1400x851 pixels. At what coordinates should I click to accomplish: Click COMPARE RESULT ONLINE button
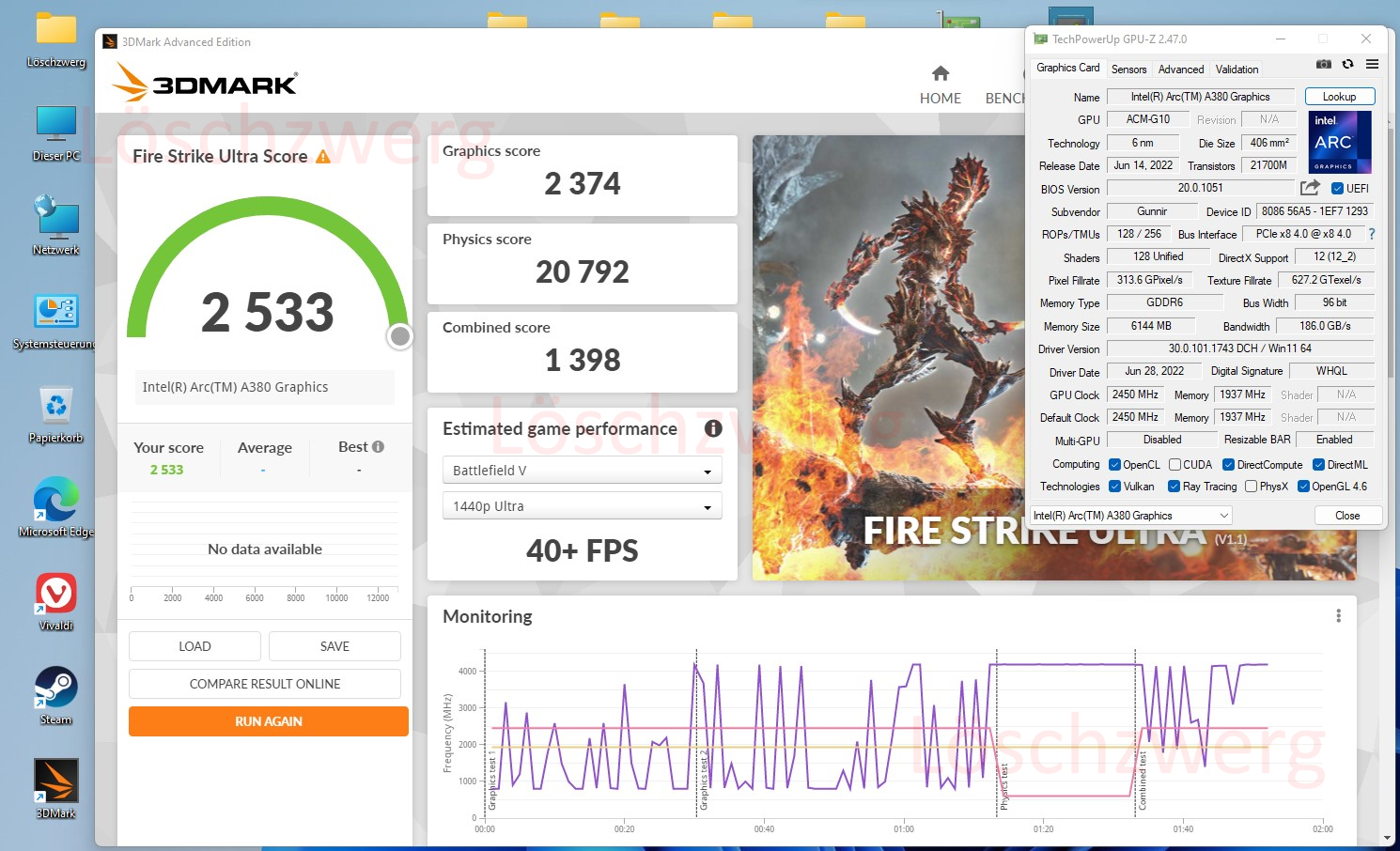click(x=265, y=684)
